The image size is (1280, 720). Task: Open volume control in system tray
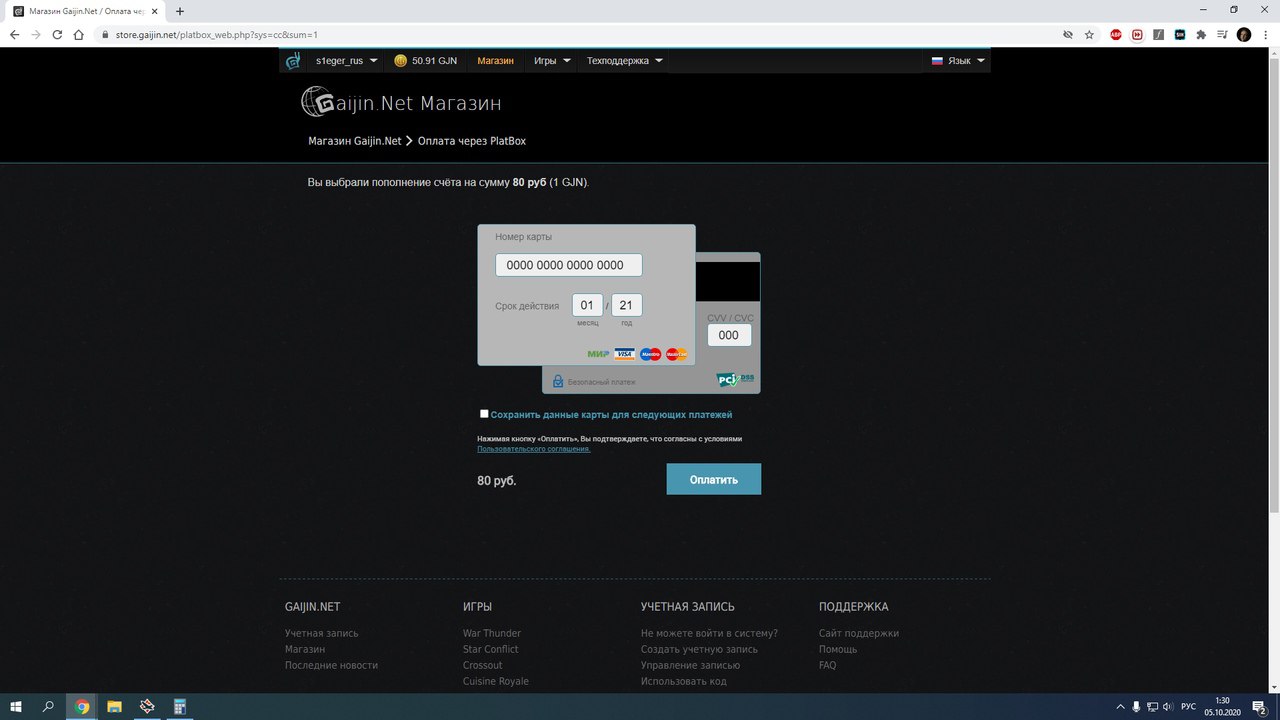(1168, 706)
